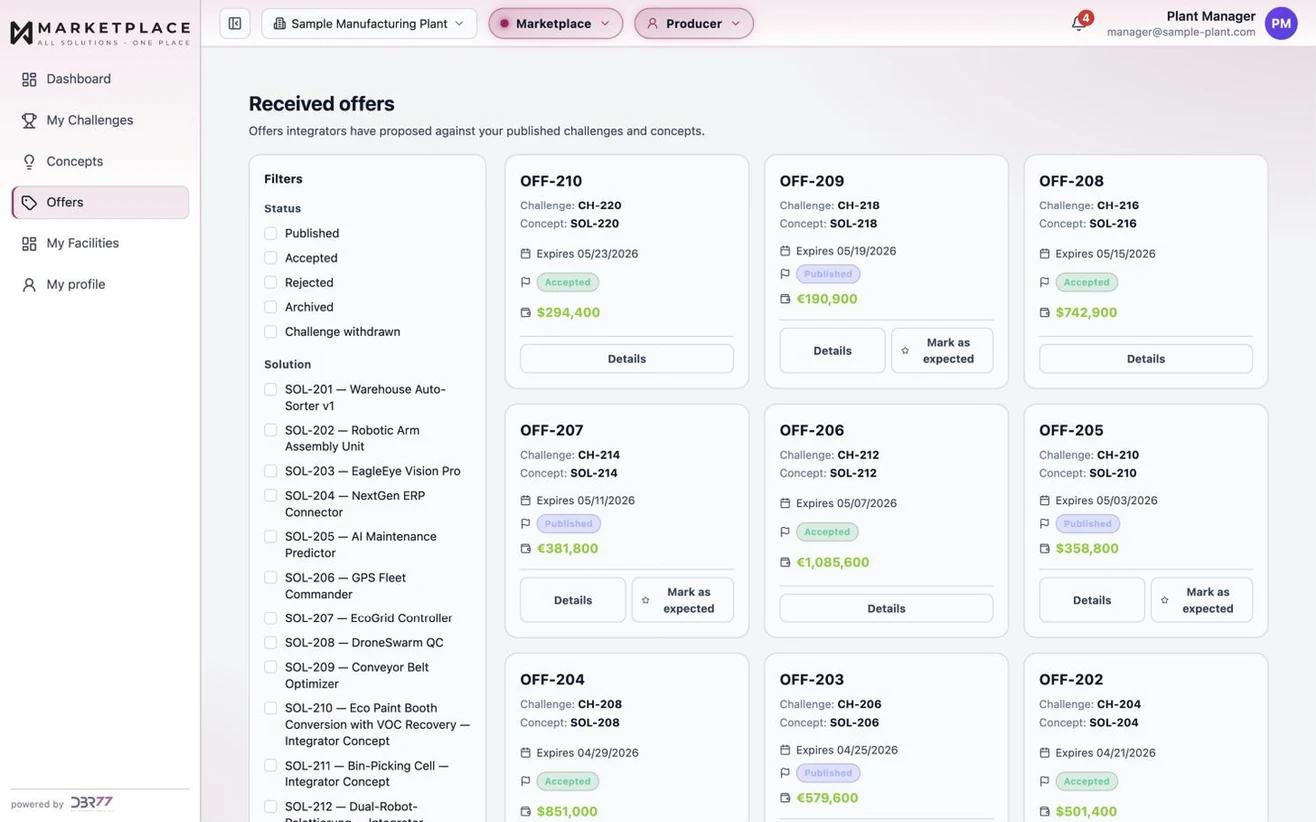Click the Offers tag icon
1316x822 pixels.
[x=29, y=202]
